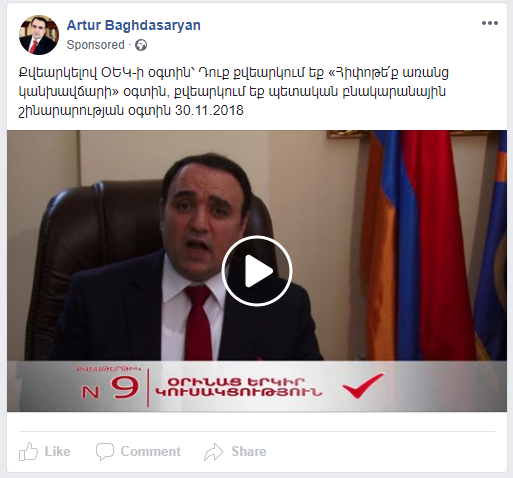Click the red number 9 in the banner
The width and height of the screenshot is (513, 478).
pos(125,388)
